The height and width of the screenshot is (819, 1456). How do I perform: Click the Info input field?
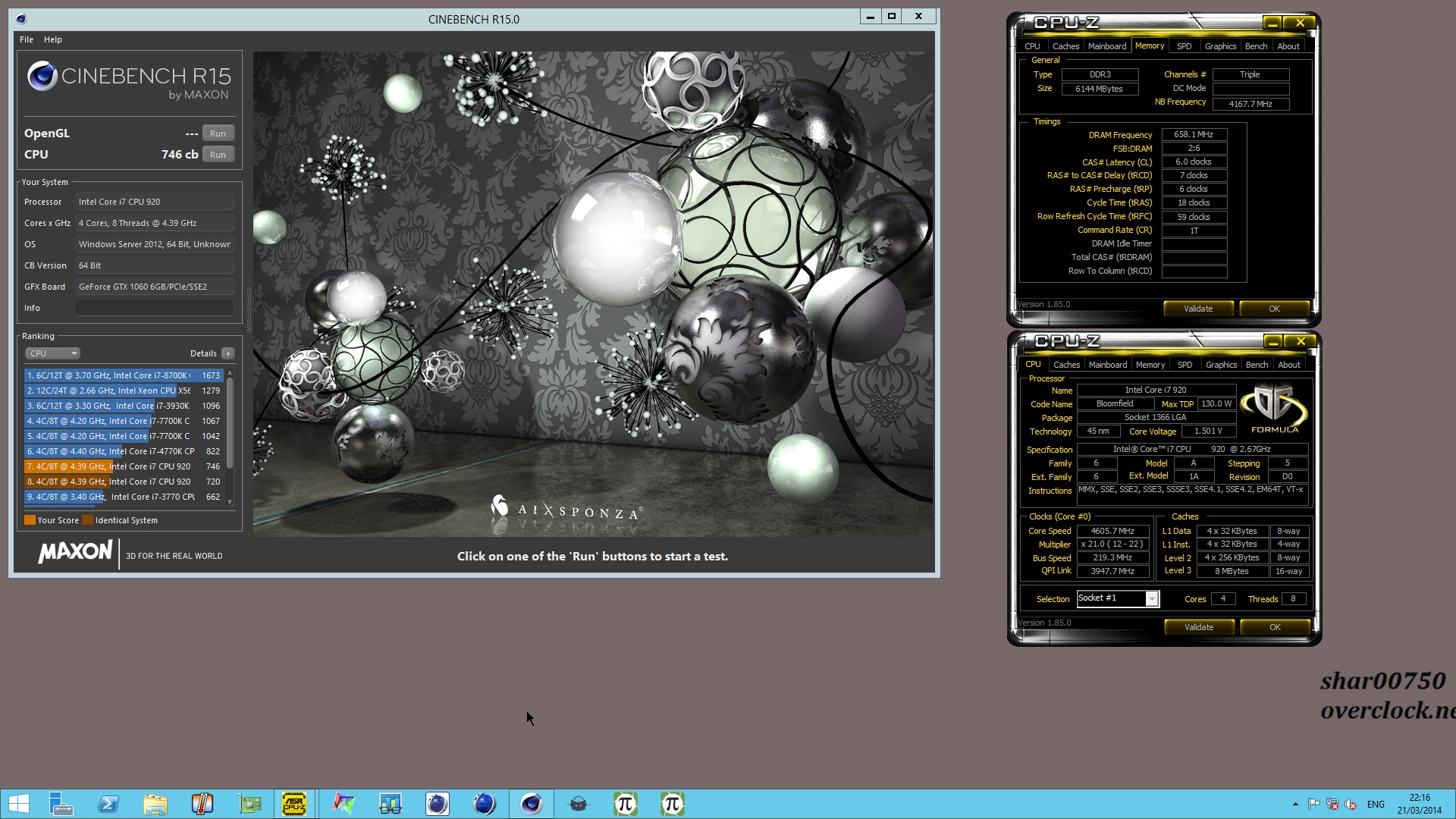point(155,308)
